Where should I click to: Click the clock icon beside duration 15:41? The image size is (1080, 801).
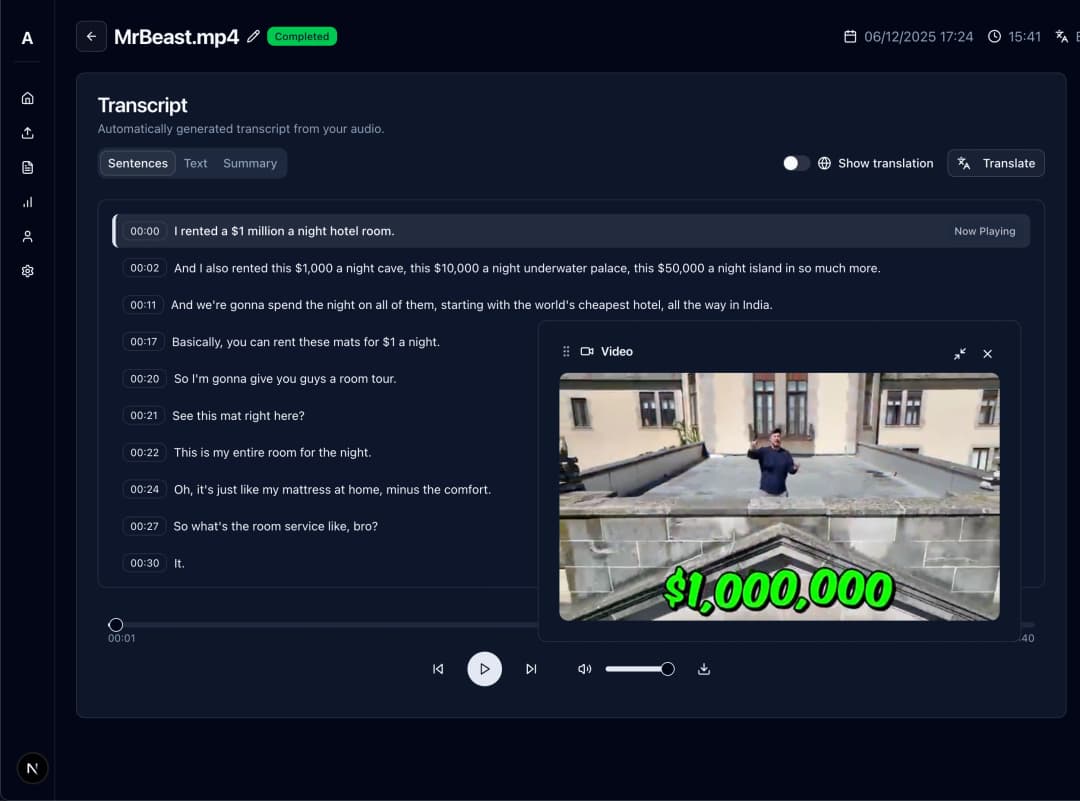click(994, 37)
